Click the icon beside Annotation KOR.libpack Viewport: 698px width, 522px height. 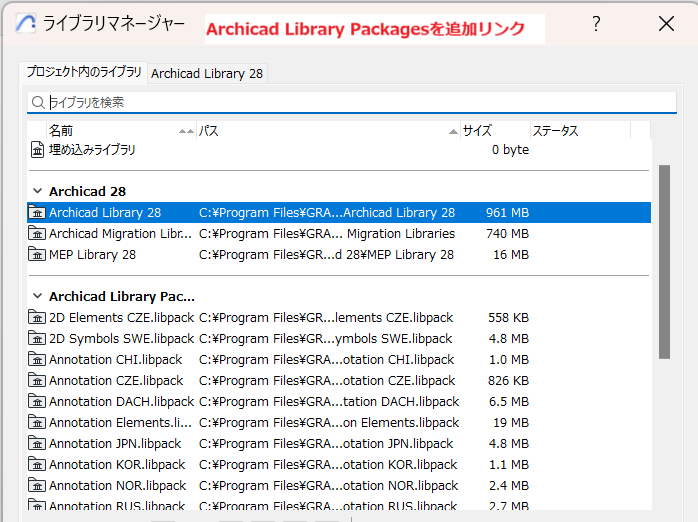click(37, 465)
